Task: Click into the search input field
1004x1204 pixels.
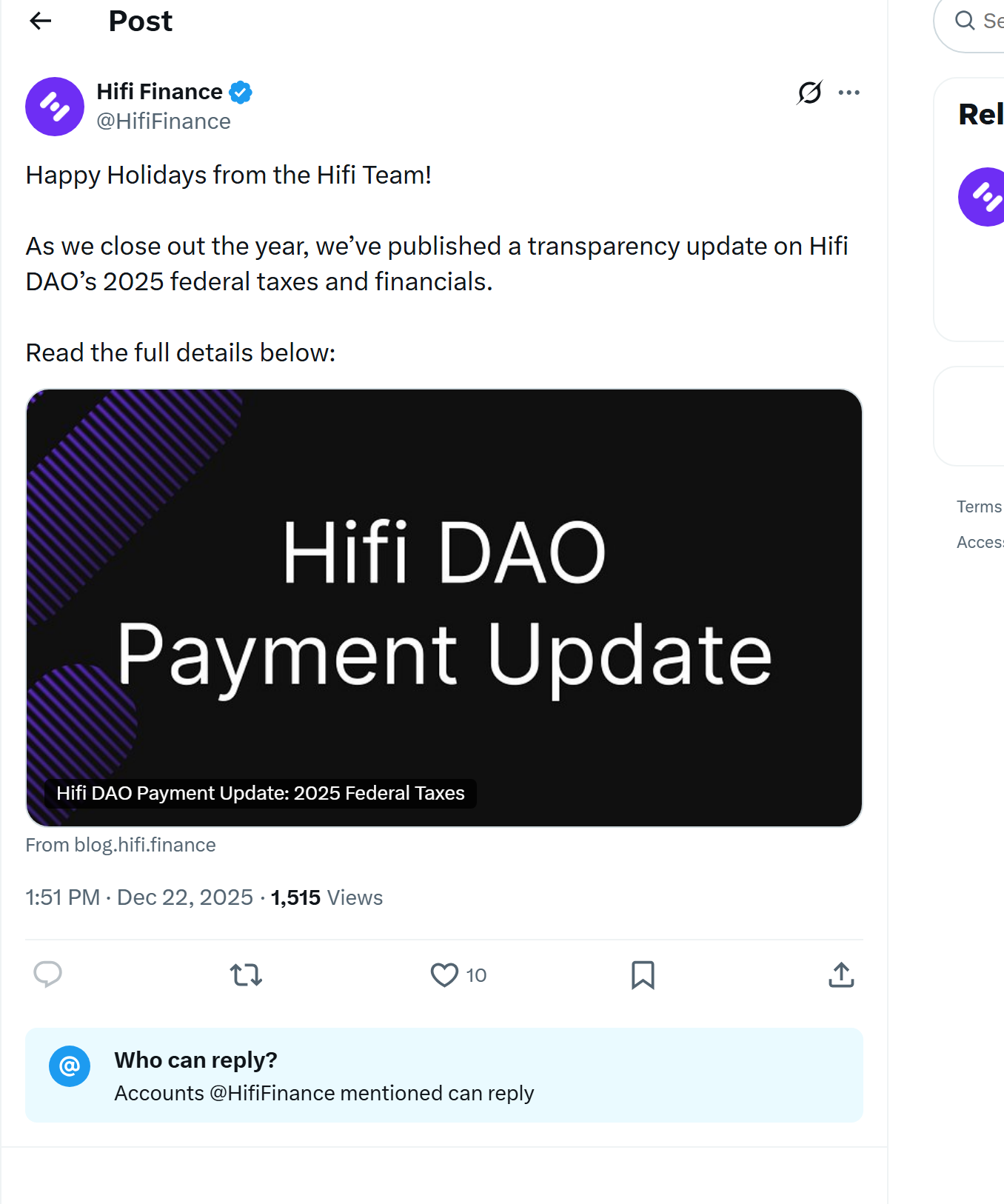Action: click(x=992, y=21)
